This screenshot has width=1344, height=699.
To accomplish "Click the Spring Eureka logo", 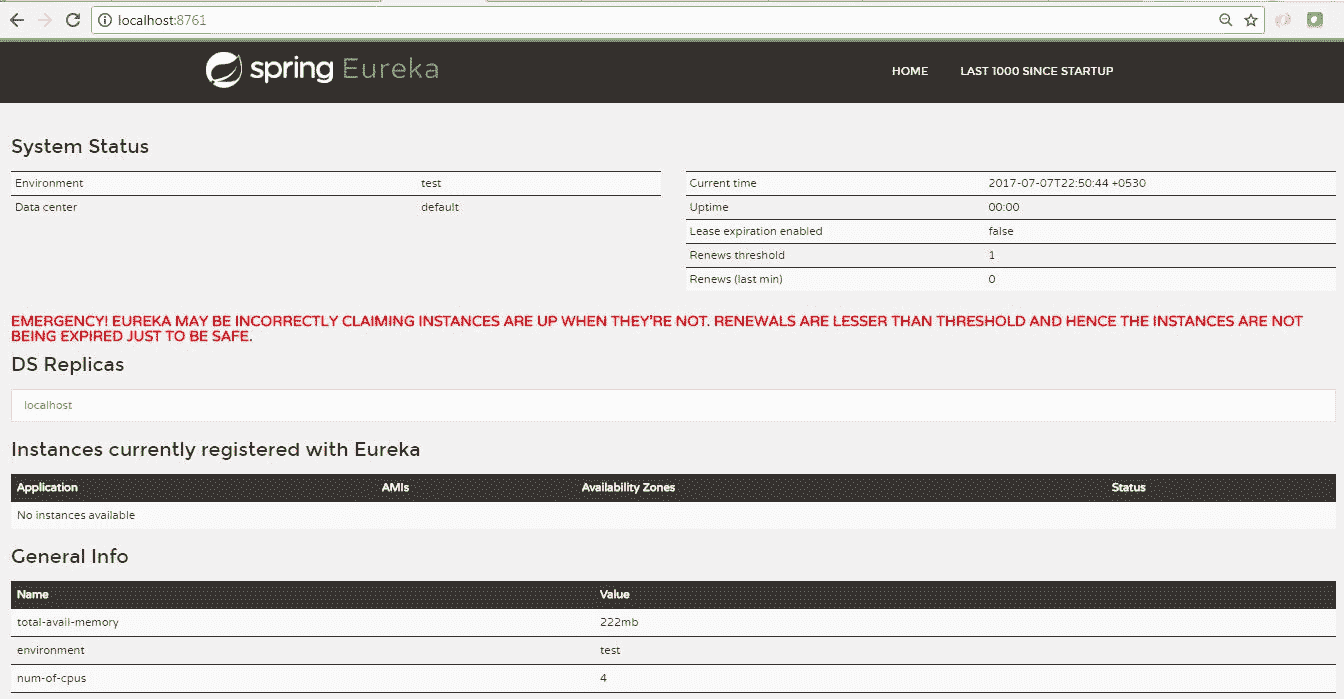I will (322, 70).
